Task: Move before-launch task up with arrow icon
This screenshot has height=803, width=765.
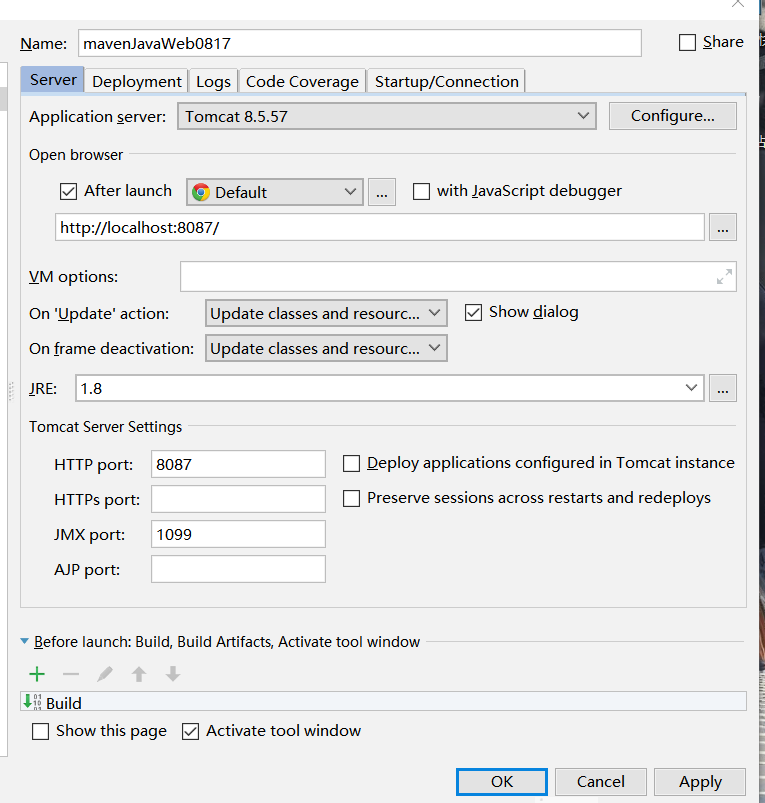Action: (139, 674)
